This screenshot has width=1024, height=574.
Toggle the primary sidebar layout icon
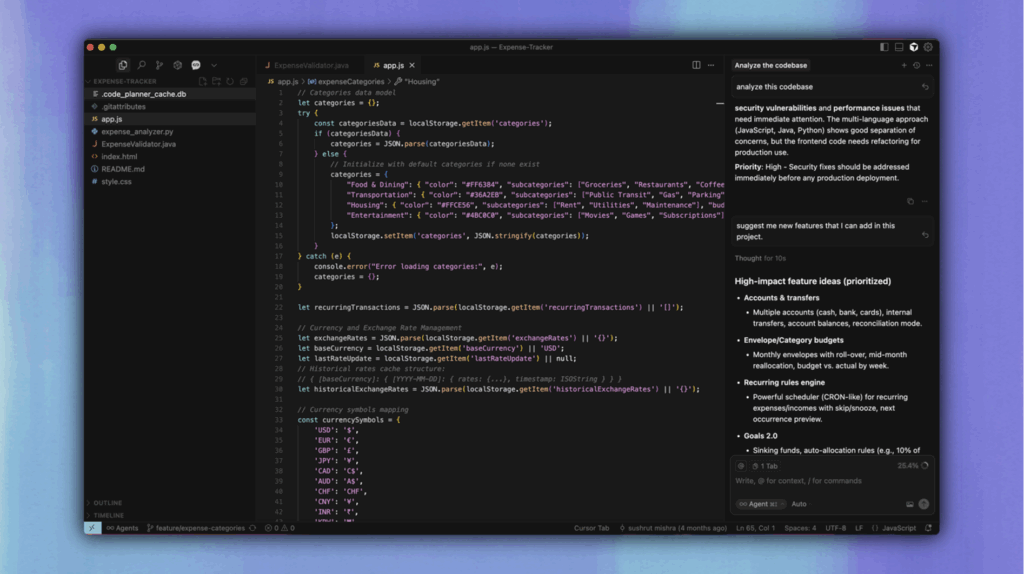pyautogui.click(x=884, y=47)
